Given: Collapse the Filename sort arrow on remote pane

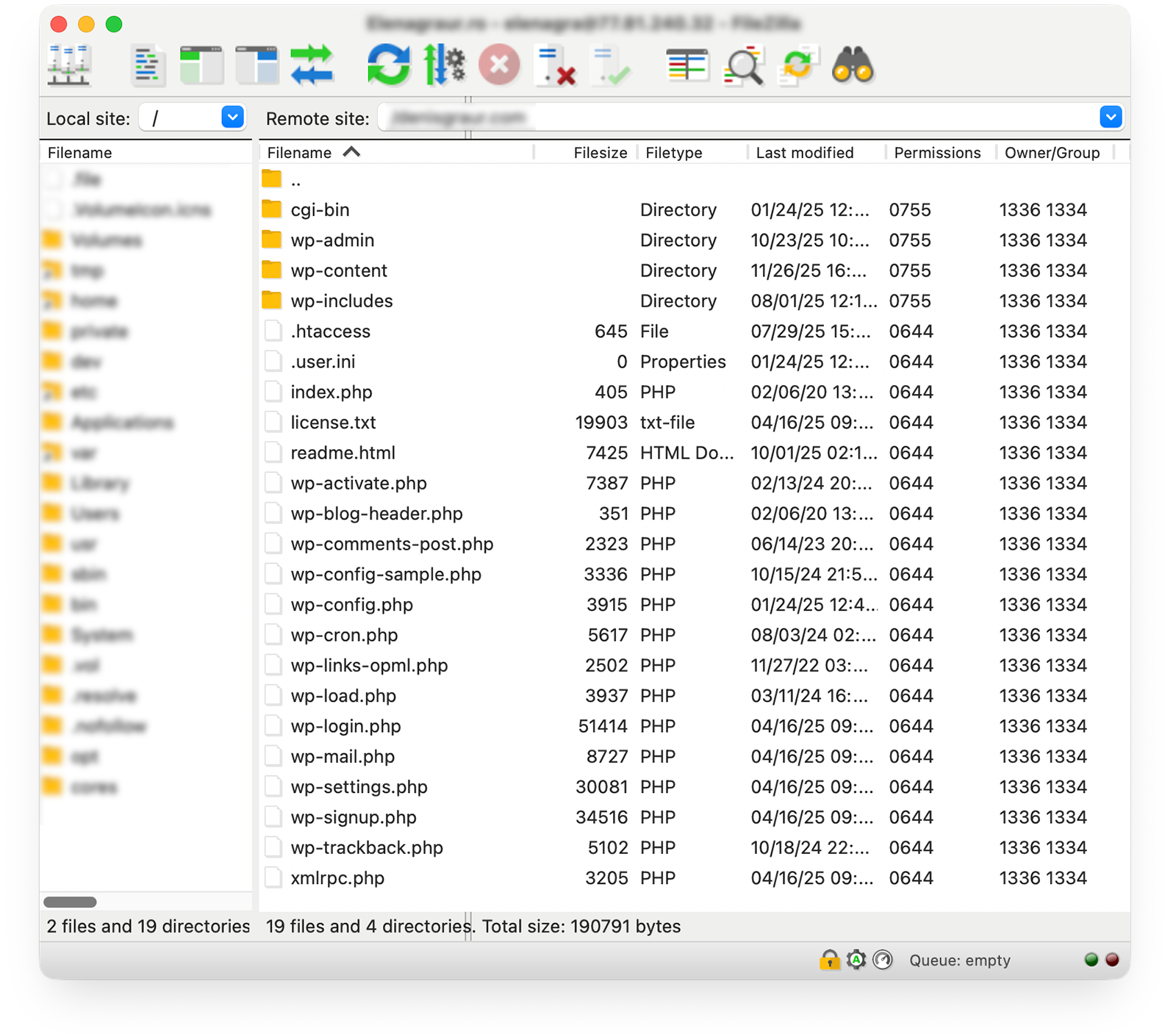Looking at the screenshot, I should pos(353,152).
